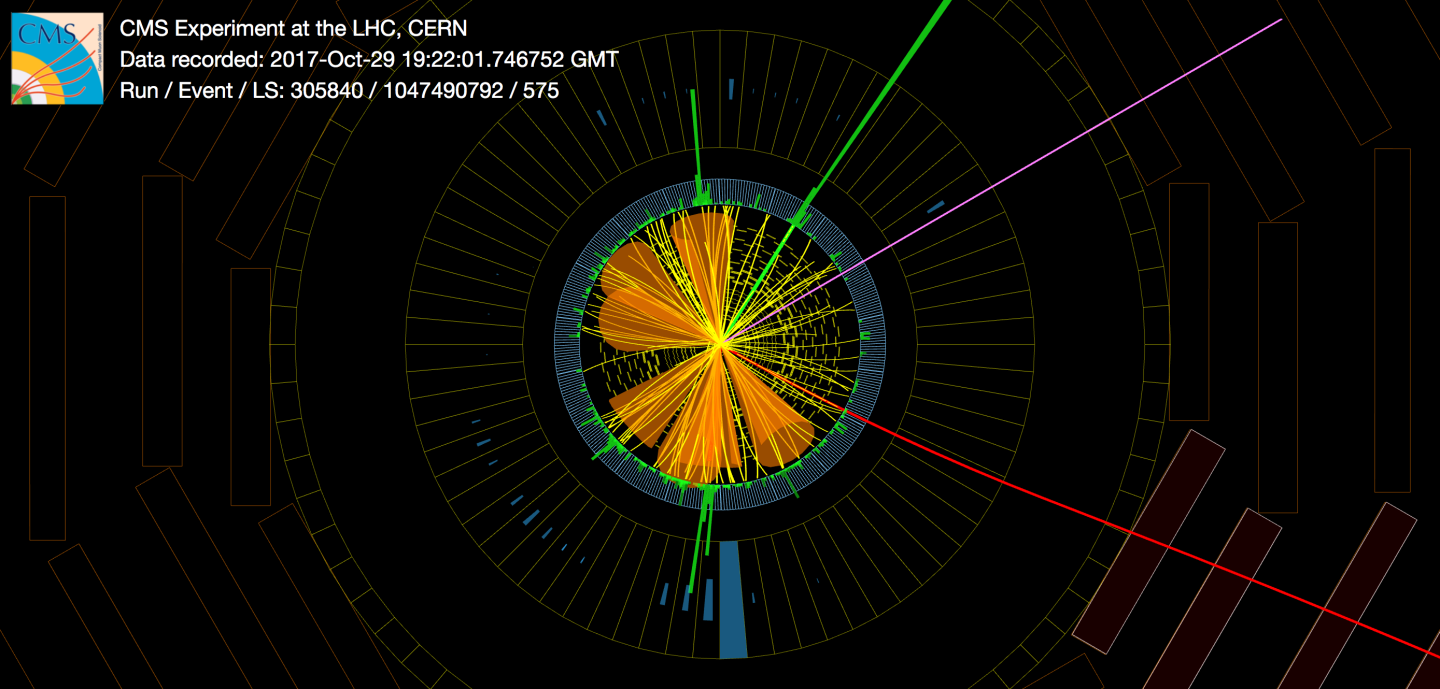This screenshot has height=689, width=1440.
Task: Click the Run / Event / LS number line
Action: pyautogui.click(x=339, y=91)
